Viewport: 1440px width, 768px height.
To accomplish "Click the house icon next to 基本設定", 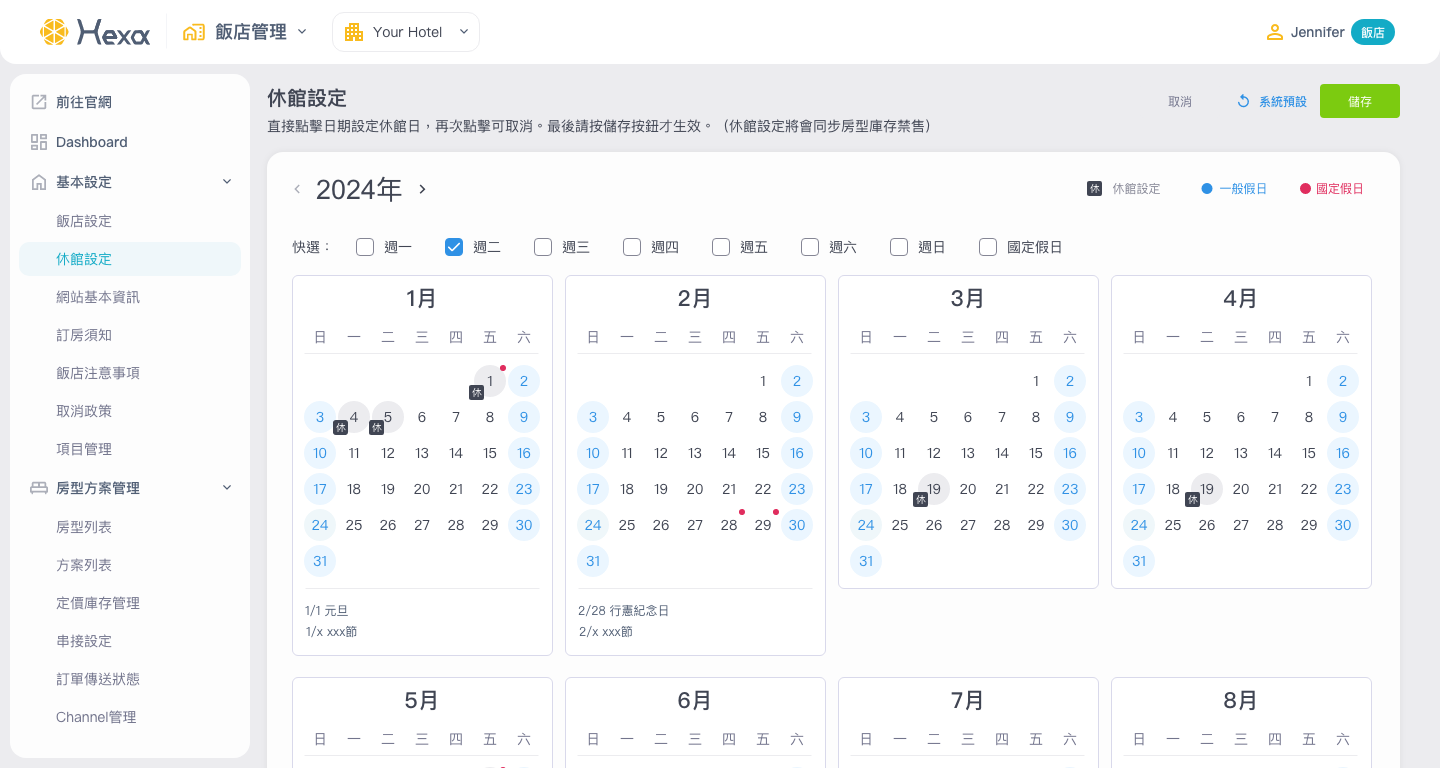I will click(39, 182).
